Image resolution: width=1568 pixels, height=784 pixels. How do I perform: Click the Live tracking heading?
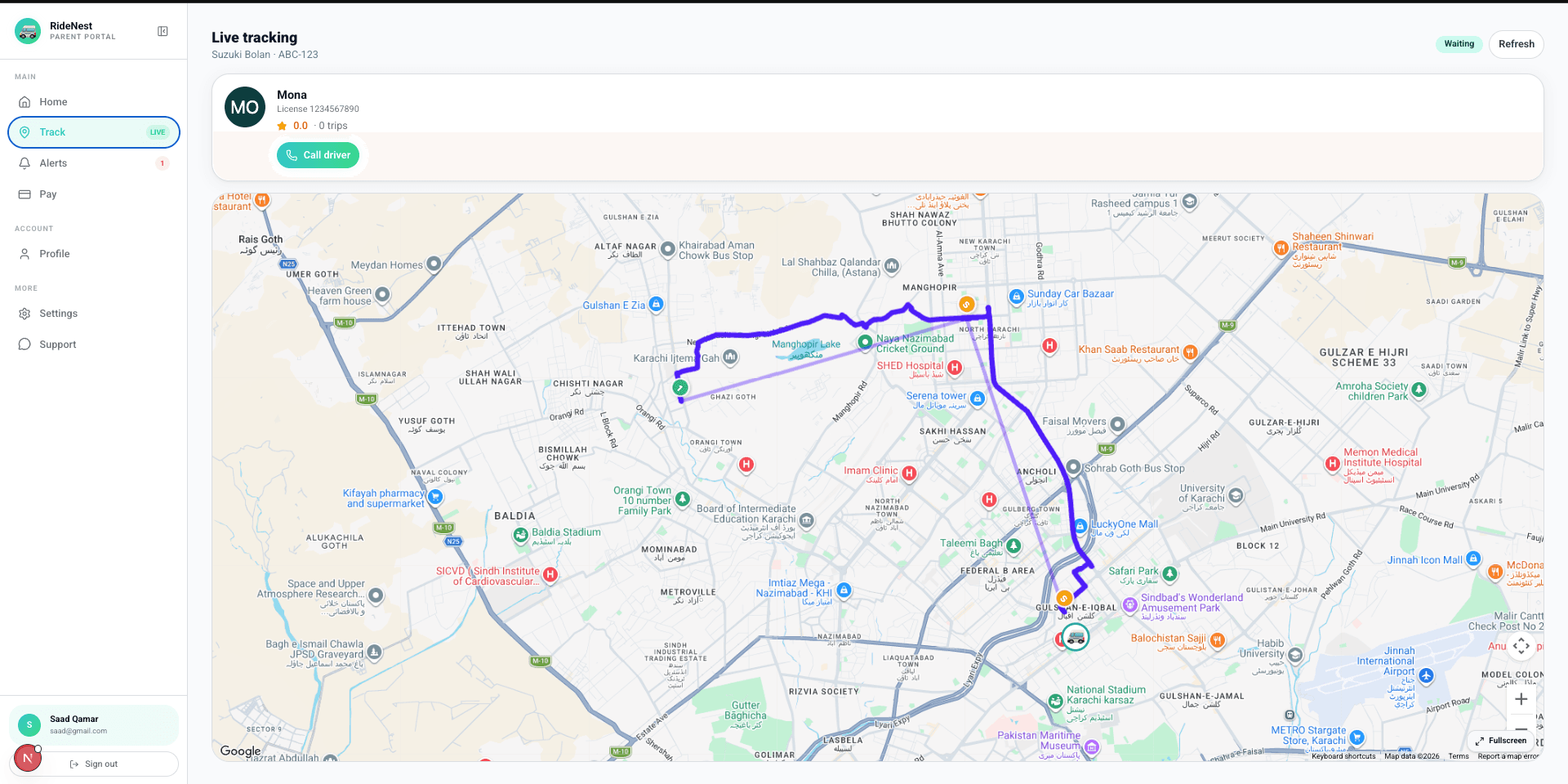pos(255,38)
